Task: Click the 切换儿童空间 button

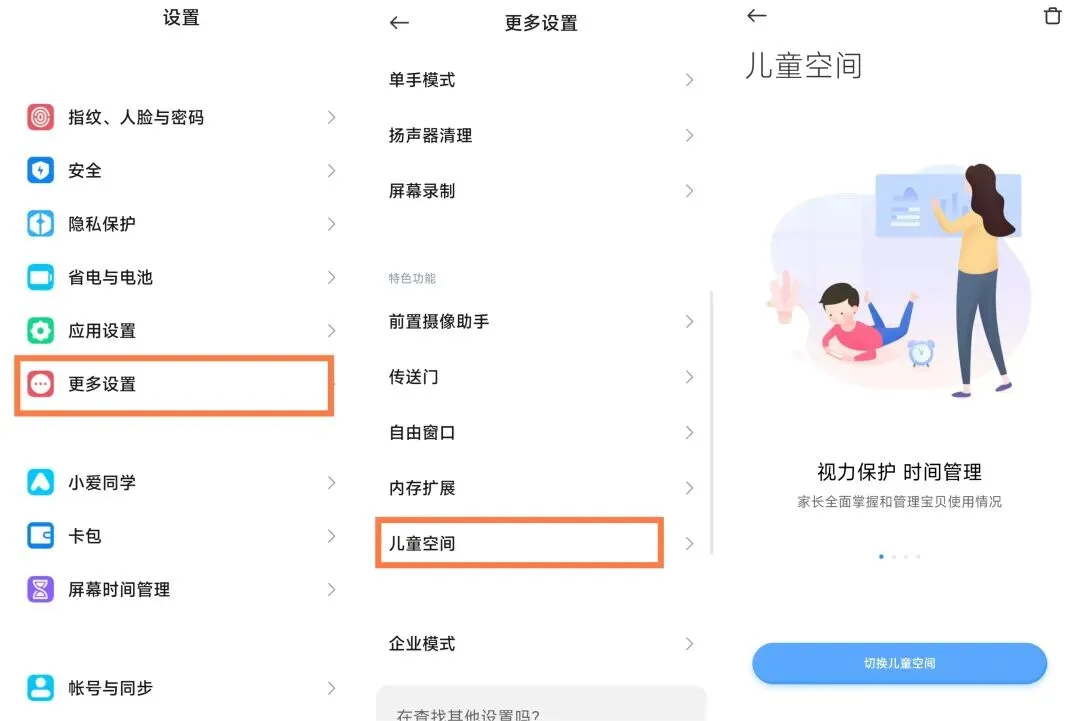Action: 899,663
